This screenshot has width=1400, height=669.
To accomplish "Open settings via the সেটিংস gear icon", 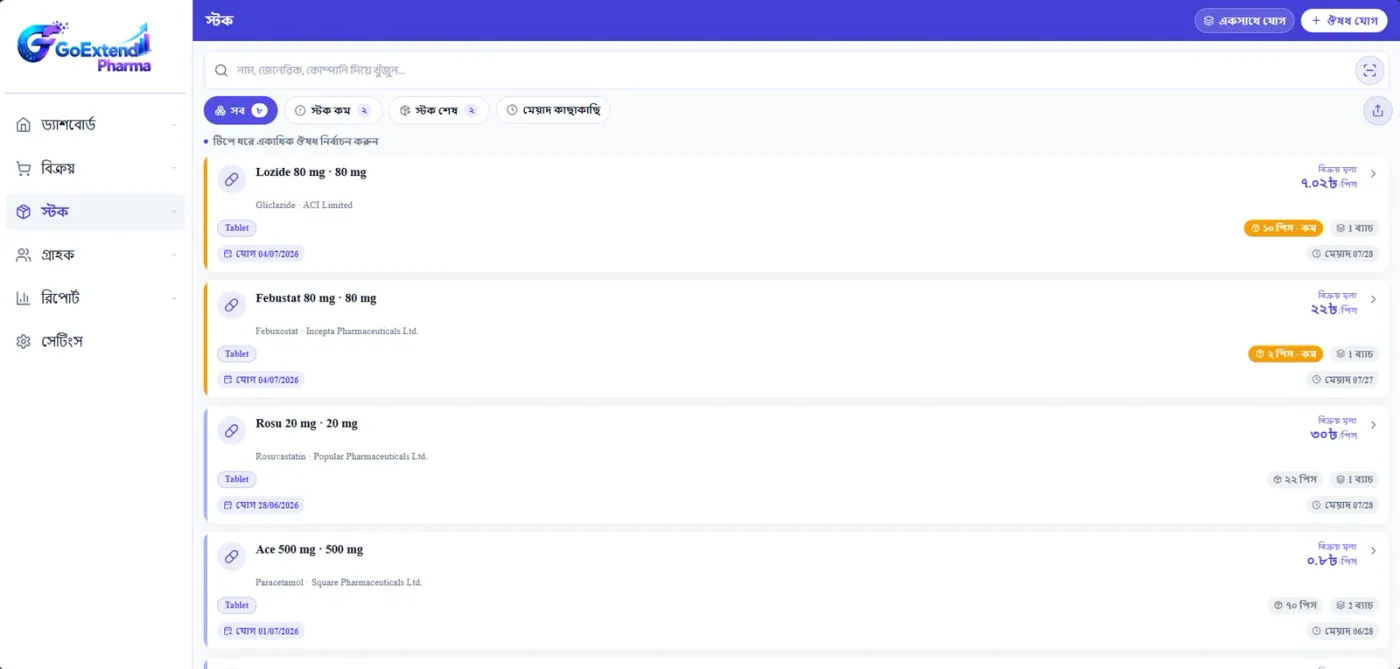I will click(23, 342).
